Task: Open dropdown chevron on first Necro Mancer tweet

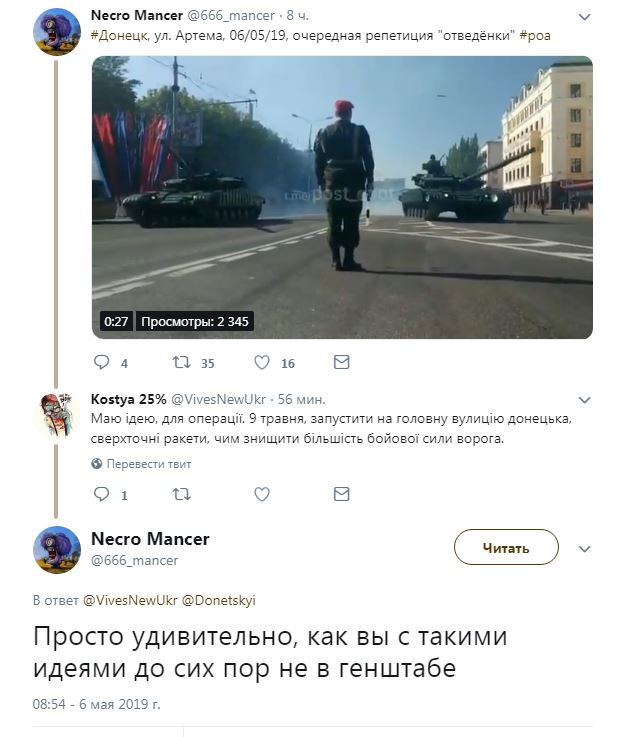Action: (584, 17)
